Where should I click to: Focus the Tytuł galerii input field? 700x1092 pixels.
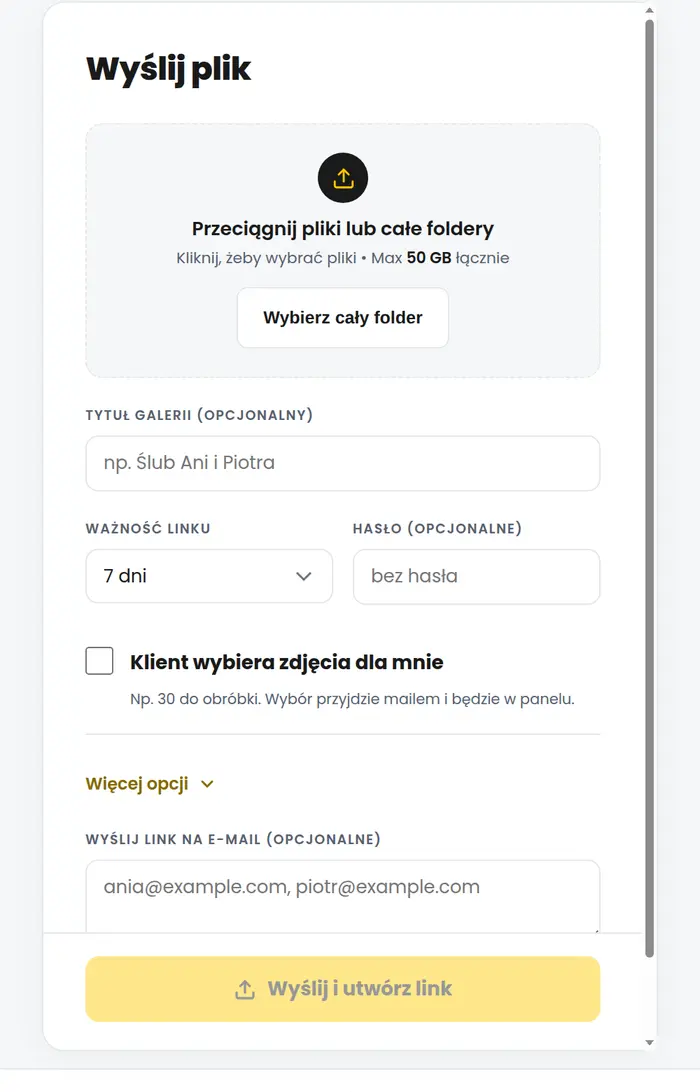tap(343, 463)
